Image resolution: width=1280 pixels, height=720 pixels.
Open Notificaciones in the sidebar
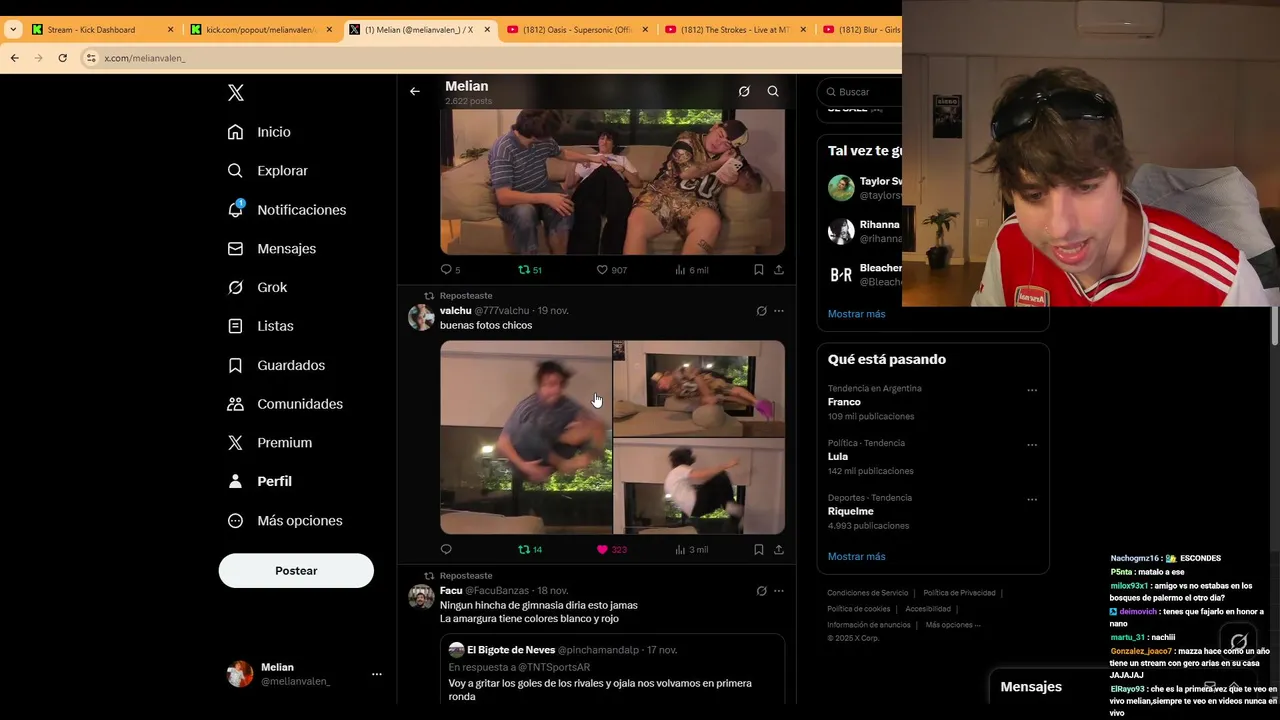286,210
